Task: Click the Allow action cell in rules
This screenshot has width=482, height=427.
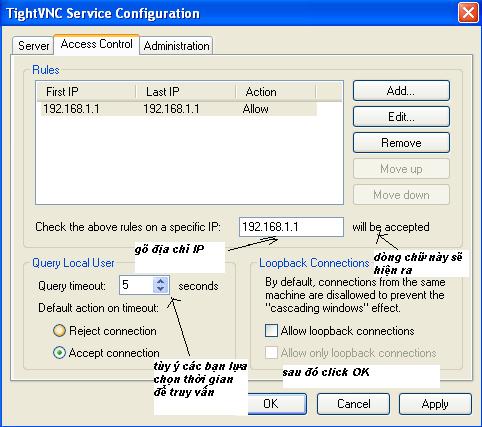Action: [x=255, y=109]
